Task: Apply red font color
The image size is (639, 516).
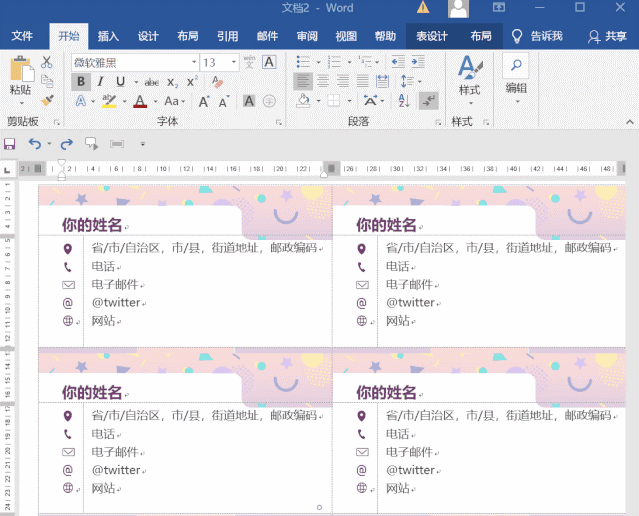Action: pyautogui.click(x=140, y=101)
